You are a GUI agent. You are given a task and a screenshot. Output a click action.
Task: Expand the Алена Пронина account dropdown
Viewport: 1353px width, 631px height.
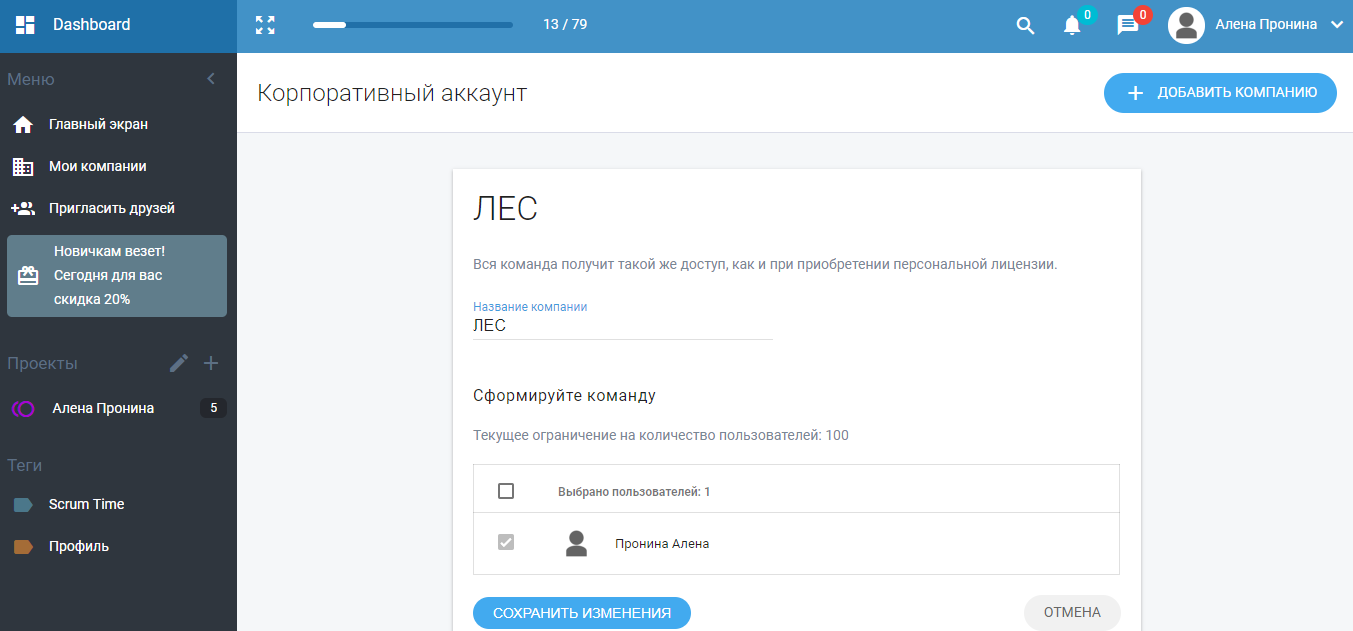1337,25
